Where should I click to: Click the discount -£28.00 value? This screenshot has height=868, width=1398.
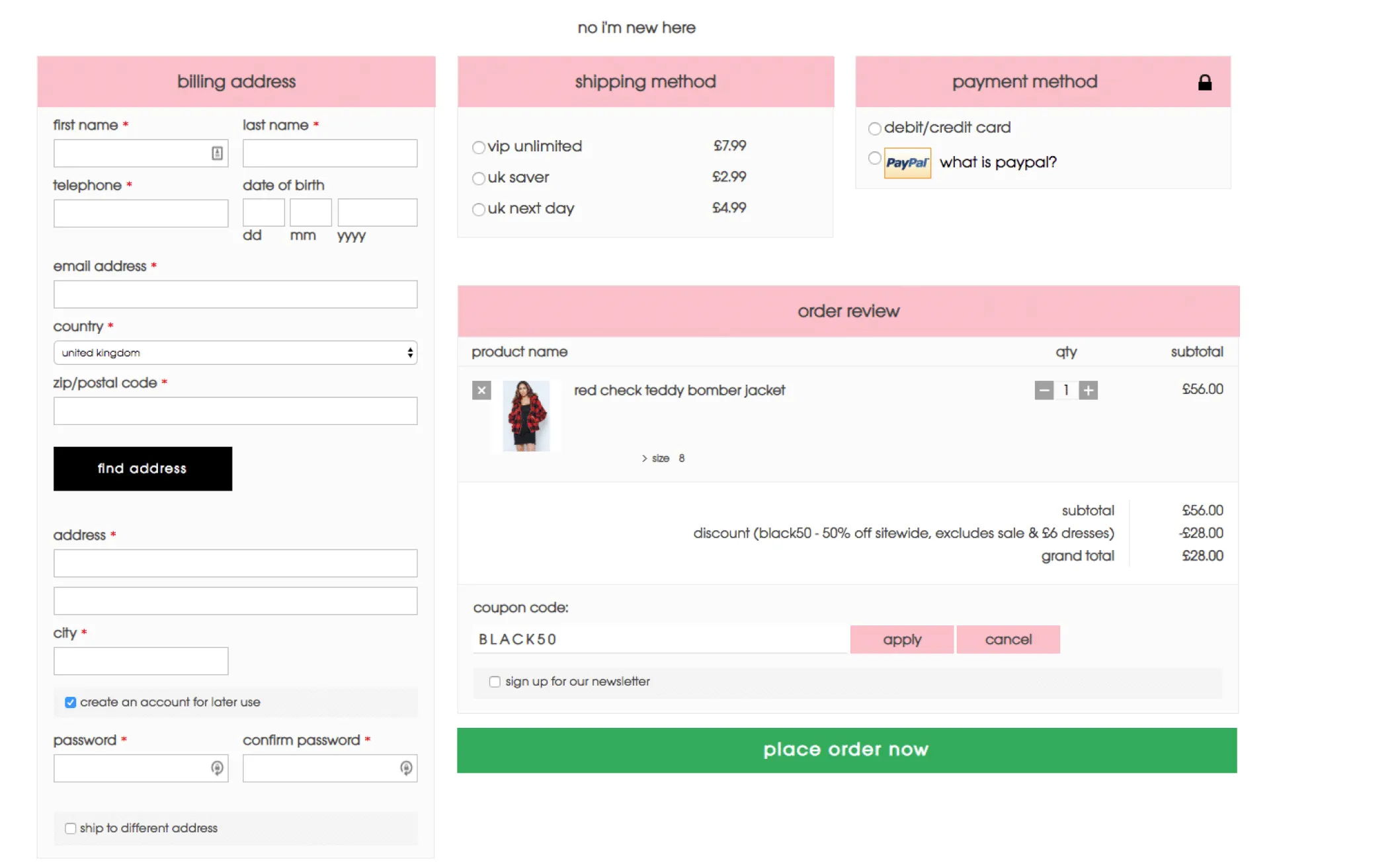[x=1201, y=533]
